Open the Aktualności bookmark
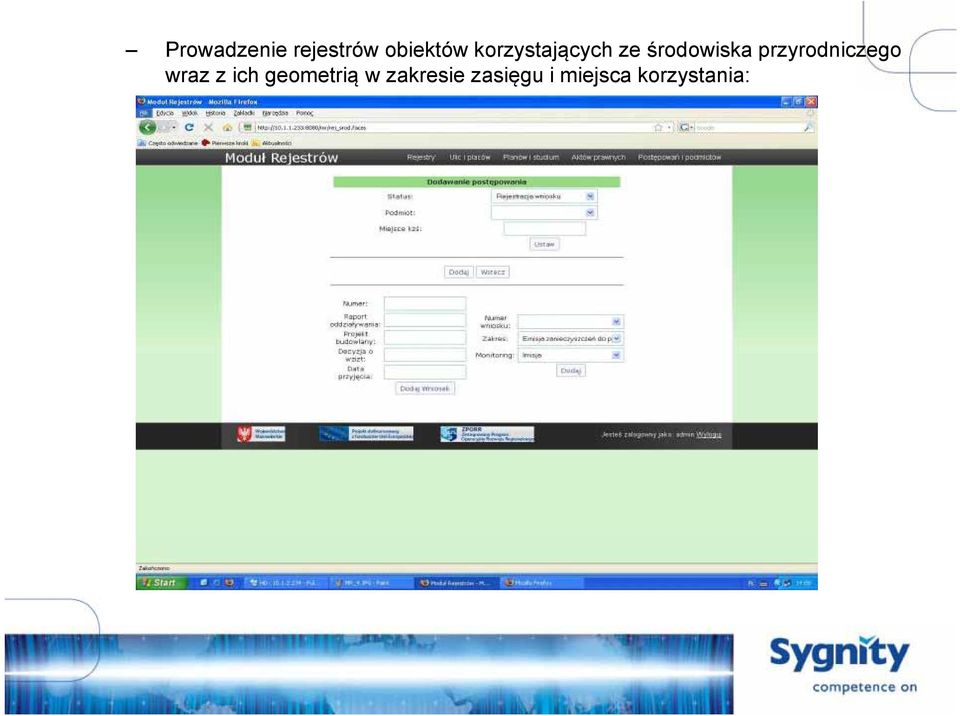960x716 pixels. point(272,143)
